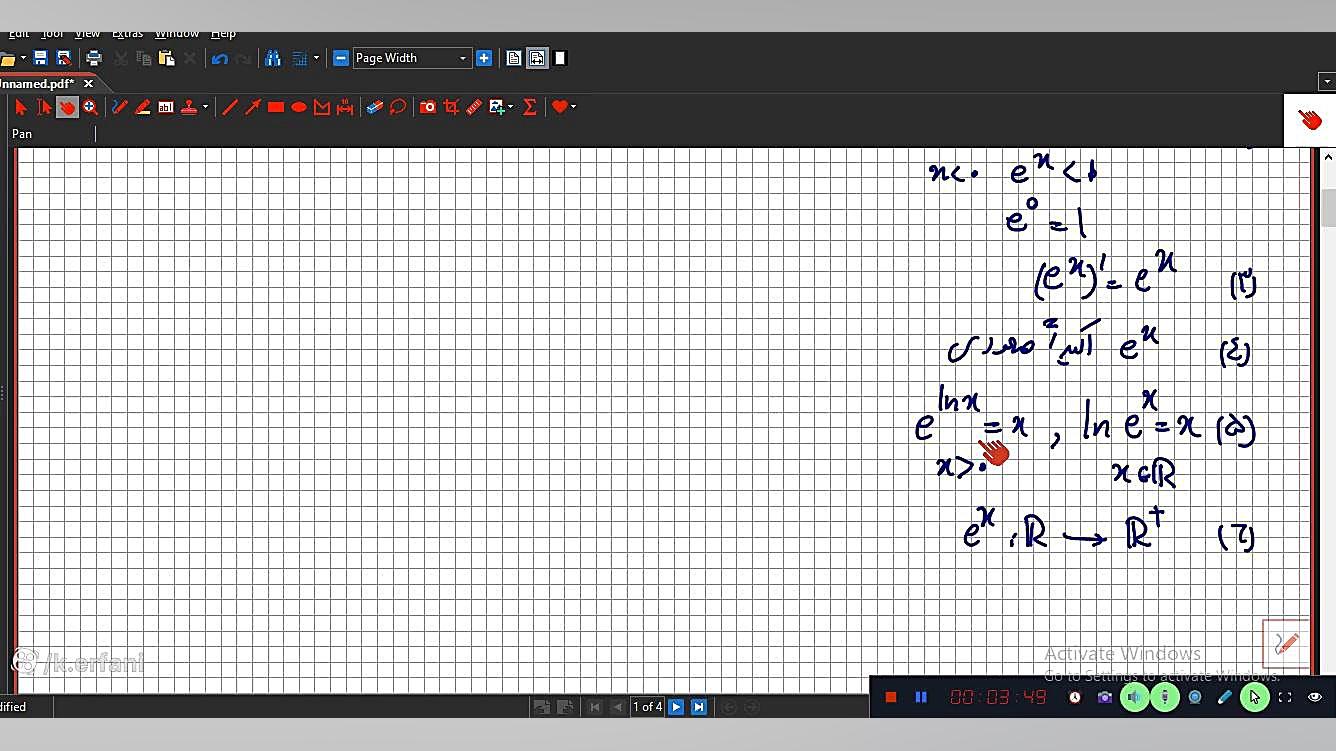The width and height of the screenshot is (1336, 751).
Task: Toggle the fit-width continuous layout button
Action: pos(537,58)
